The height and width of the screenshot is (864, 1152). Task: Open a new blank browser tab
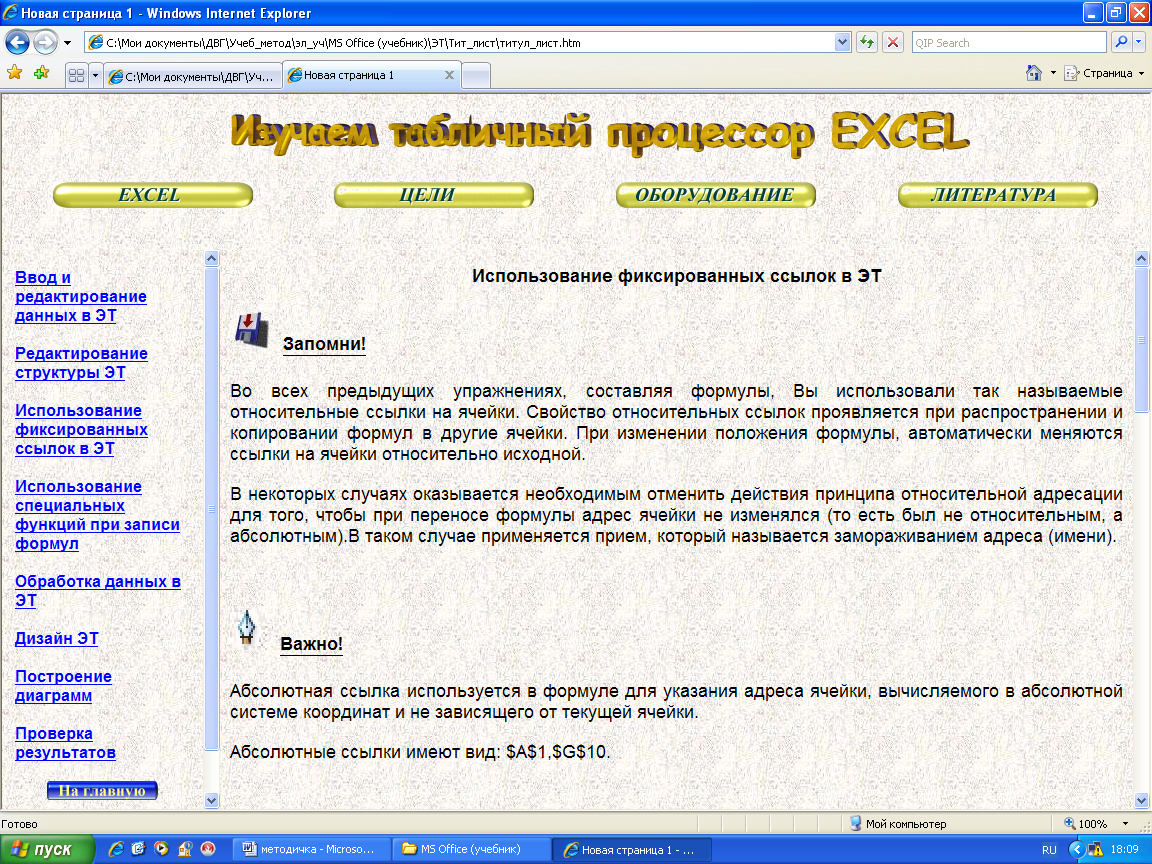476,76
